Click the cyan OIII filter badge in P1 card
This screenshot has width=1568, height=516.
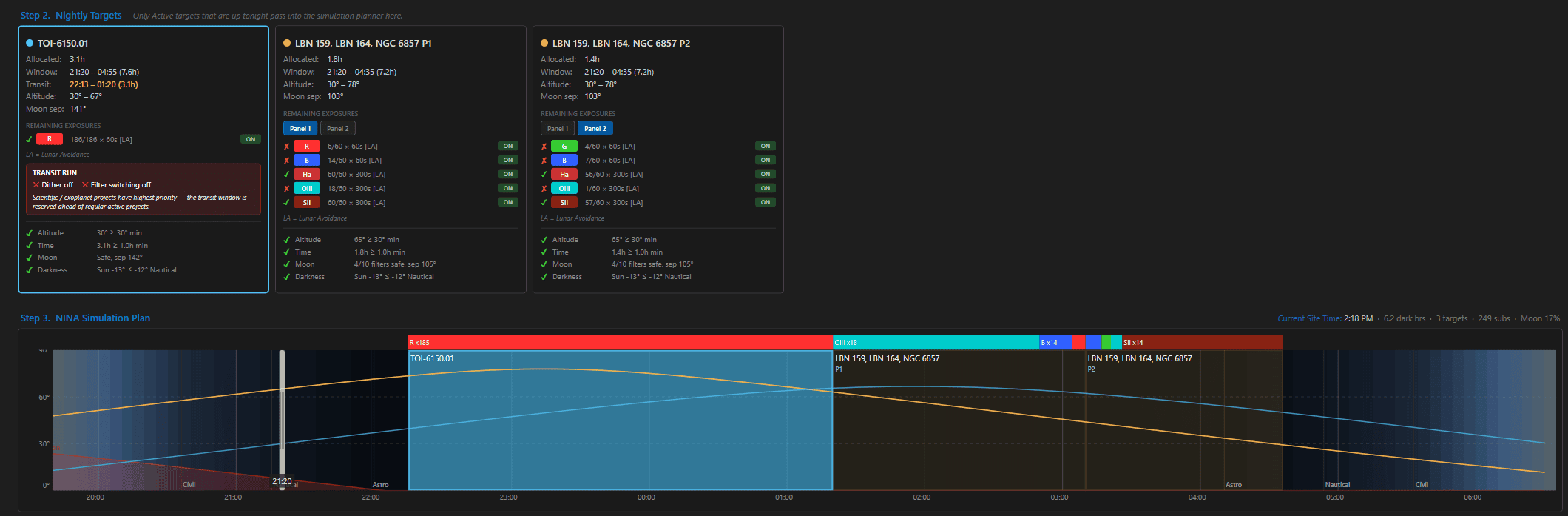[x=307, y=188]
